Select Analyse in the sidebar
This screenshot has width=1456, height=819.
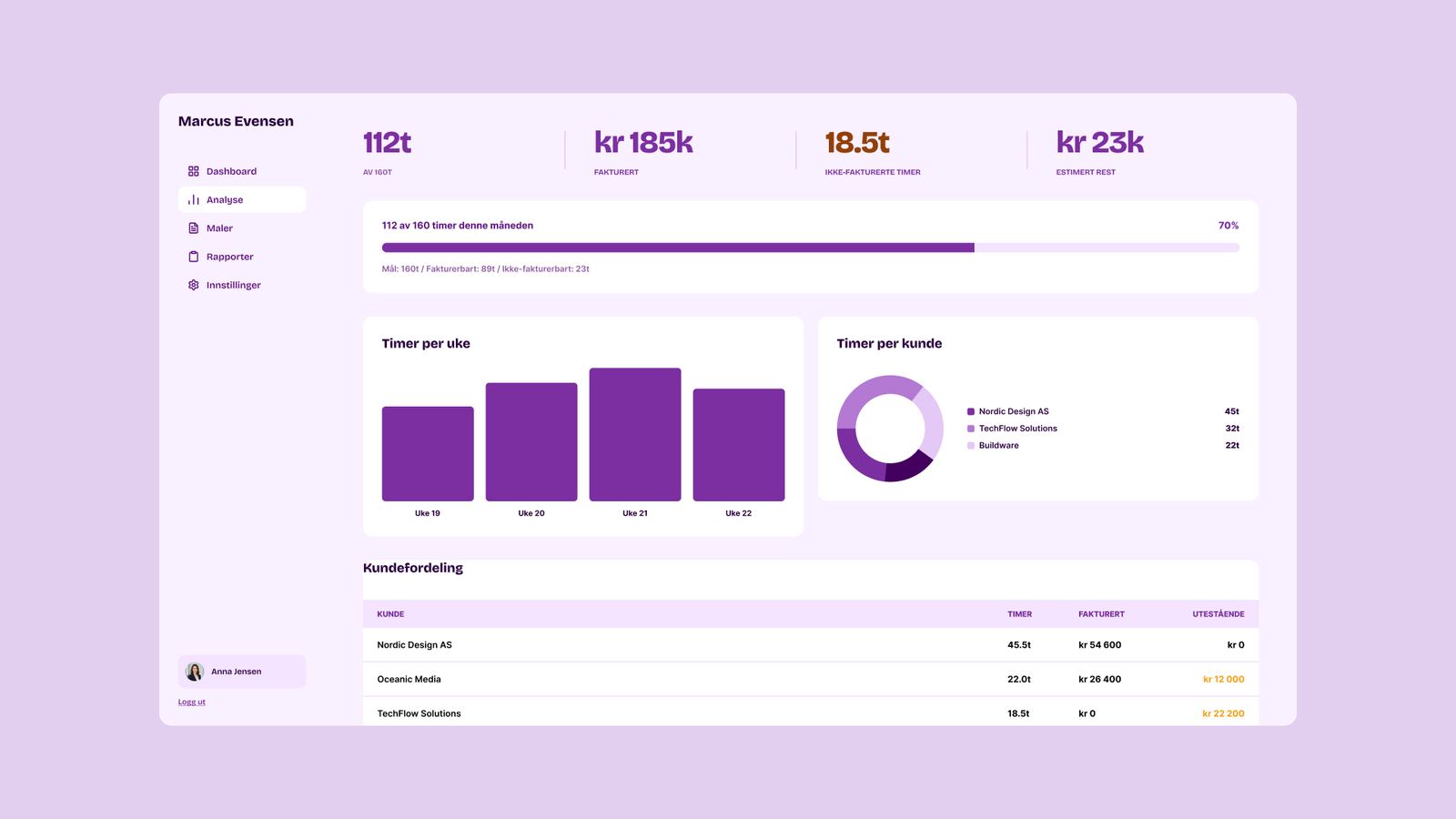click(x=242, y=199)
